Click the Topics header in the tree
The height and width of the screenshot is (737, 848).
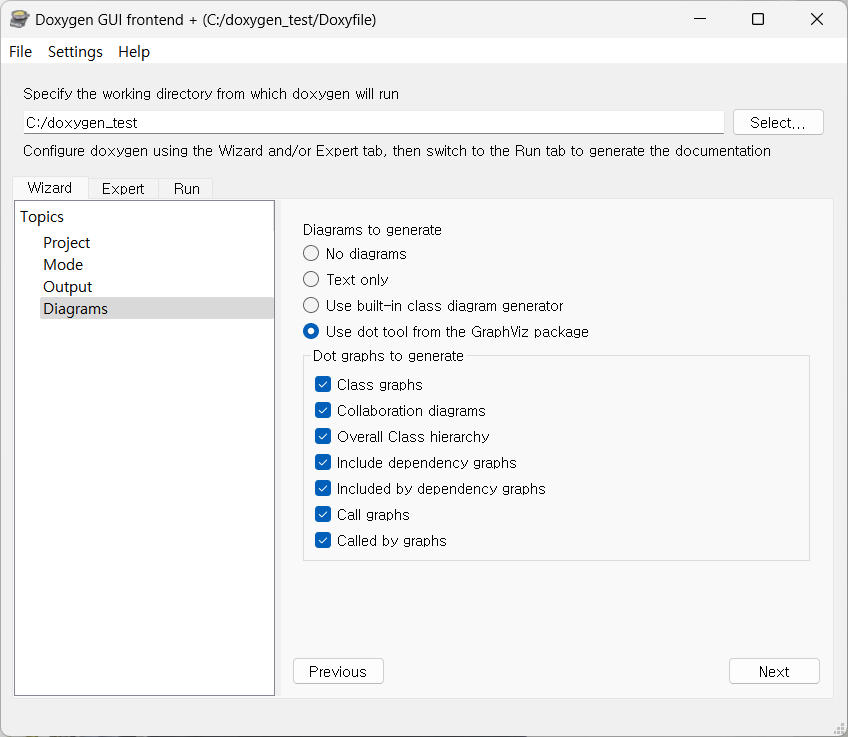coord(42,217)
